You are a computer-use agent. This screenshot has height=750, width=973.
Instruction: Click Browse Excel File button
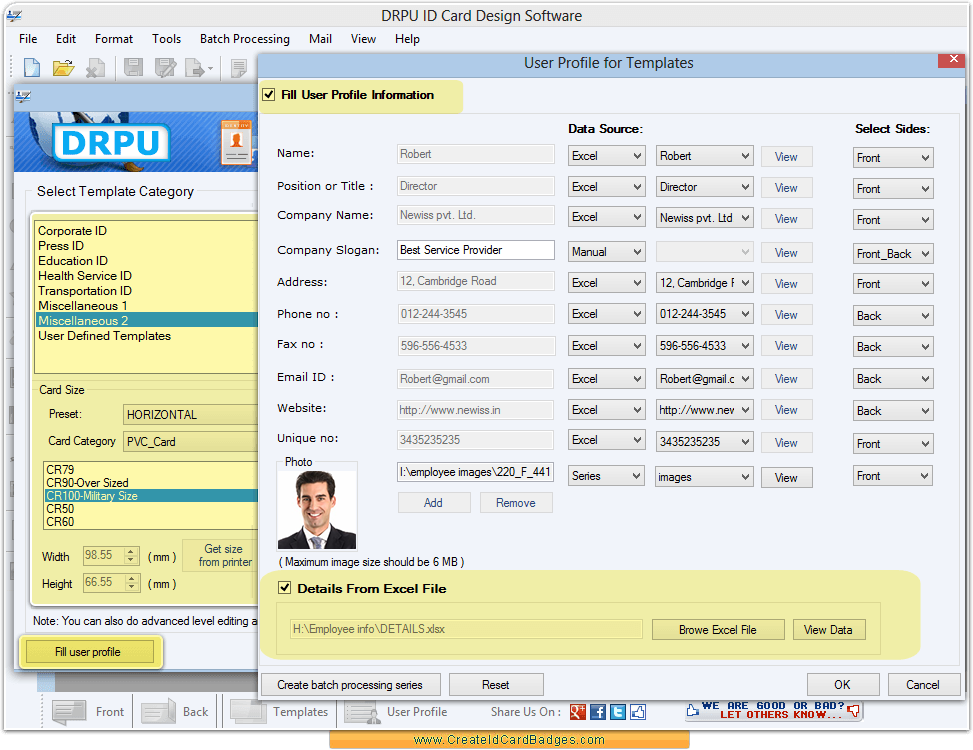[718, 629]
